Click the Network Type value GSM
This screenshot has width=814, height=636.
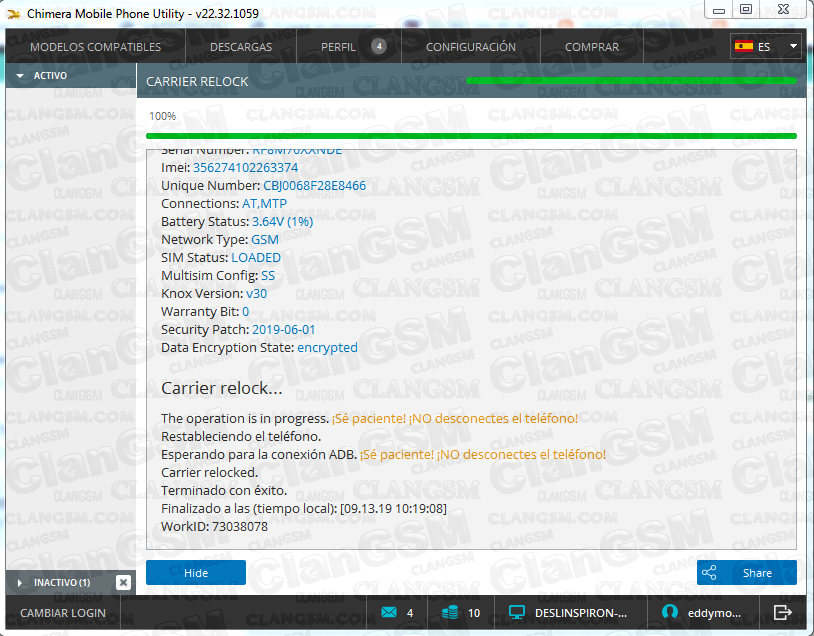coord(265,239)
